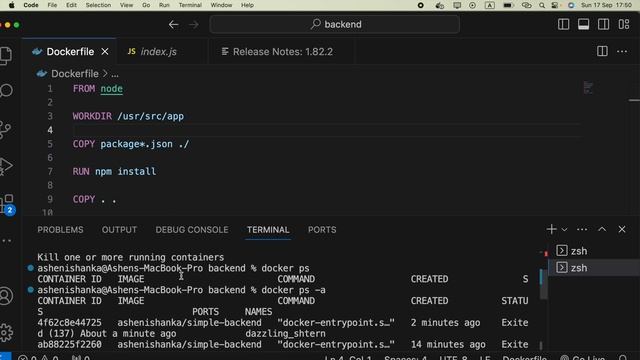Click container ID ab88225f2260 in terminal

[x=69, y=344]
